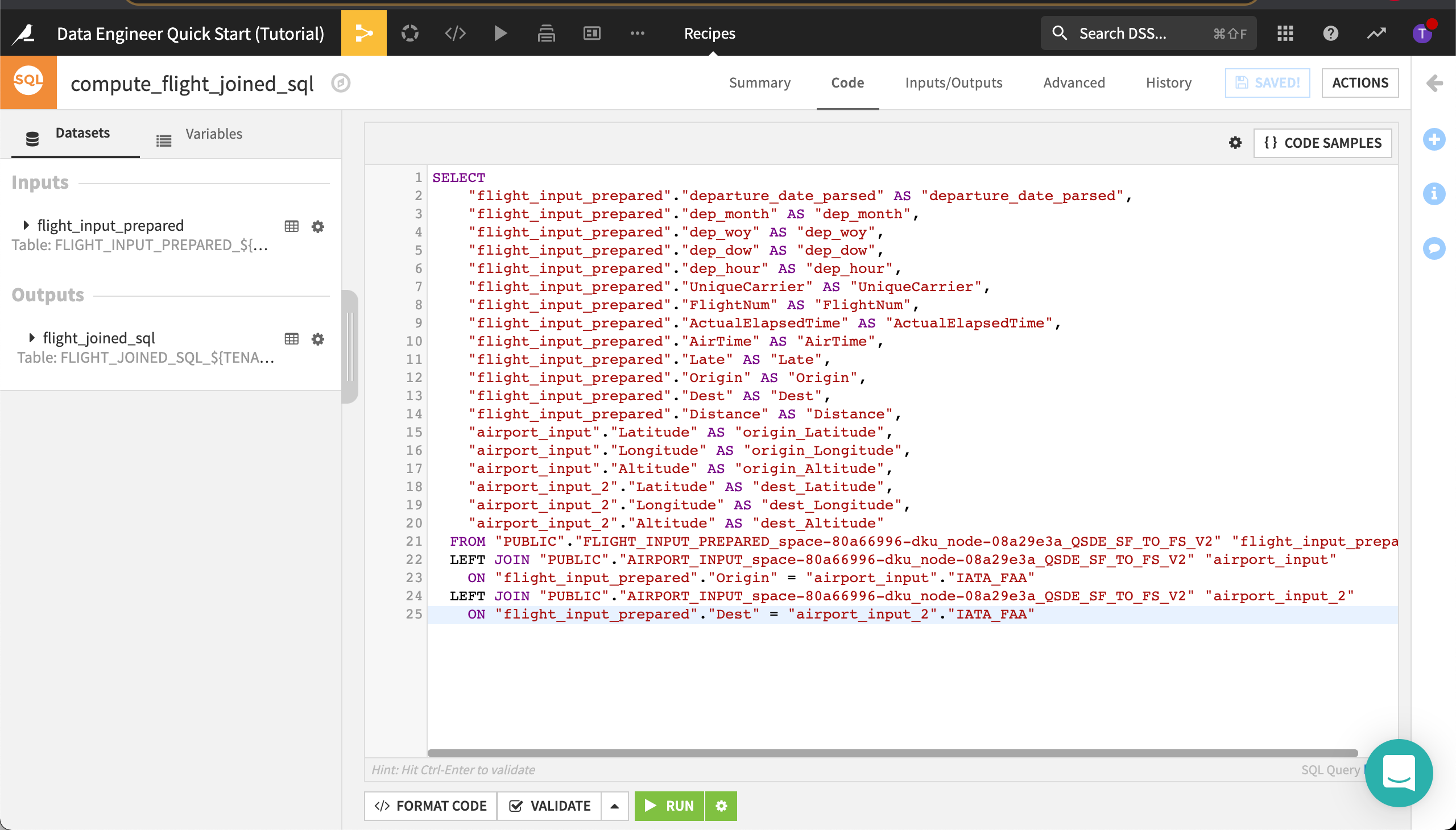Switch to the Inputs/Outputs tab
The height and width of the screenshot is (830, 1456).
951,83
